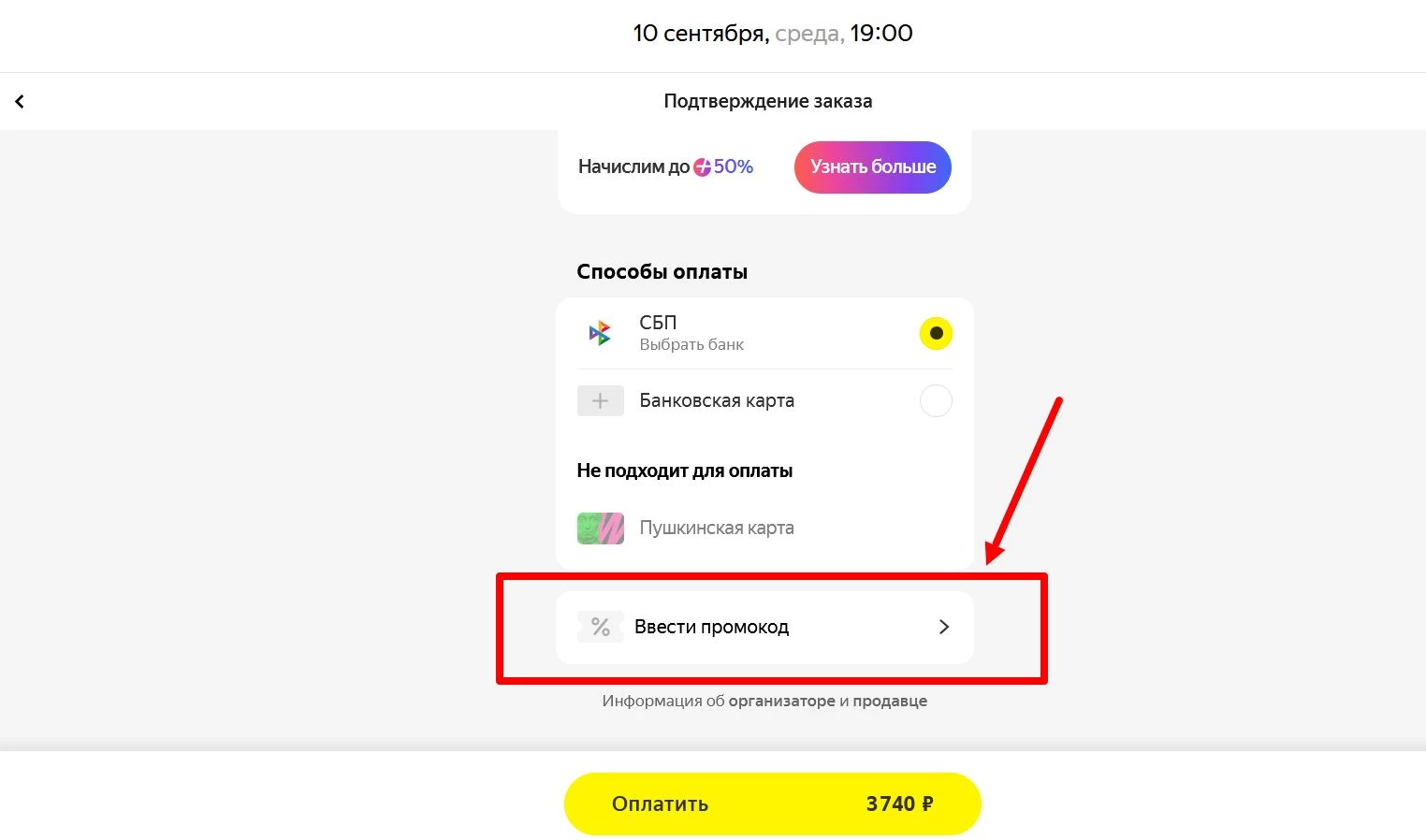Return to previous screen via back chevron
Image resolution: width=1426 pixels, height=840 pixels.
click(20, 100)
